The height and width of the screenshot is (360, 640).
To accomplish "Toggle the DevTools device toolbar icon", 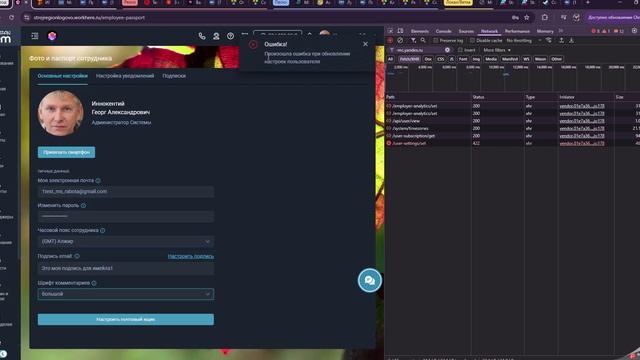I will click(x=400, y=31).
